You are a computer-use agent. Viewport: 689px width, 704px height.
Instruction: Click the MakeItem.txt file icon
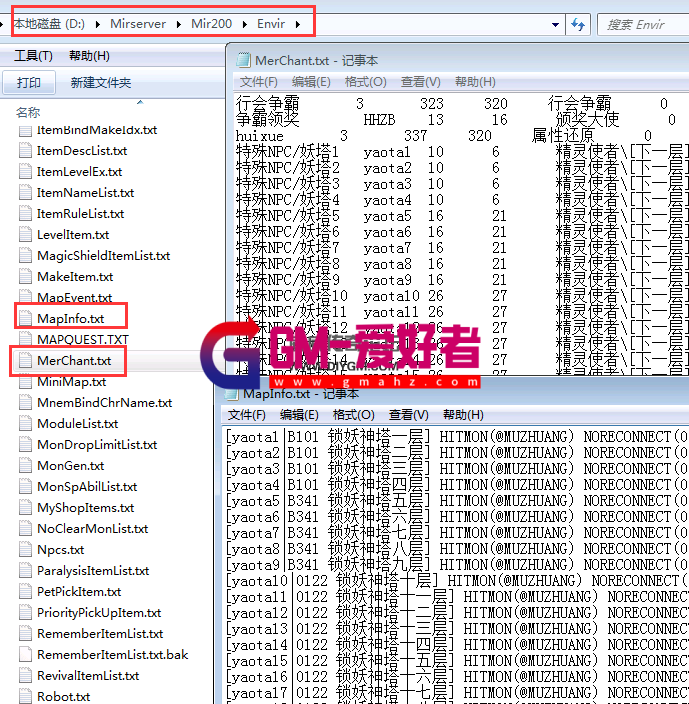pos(26,277)
